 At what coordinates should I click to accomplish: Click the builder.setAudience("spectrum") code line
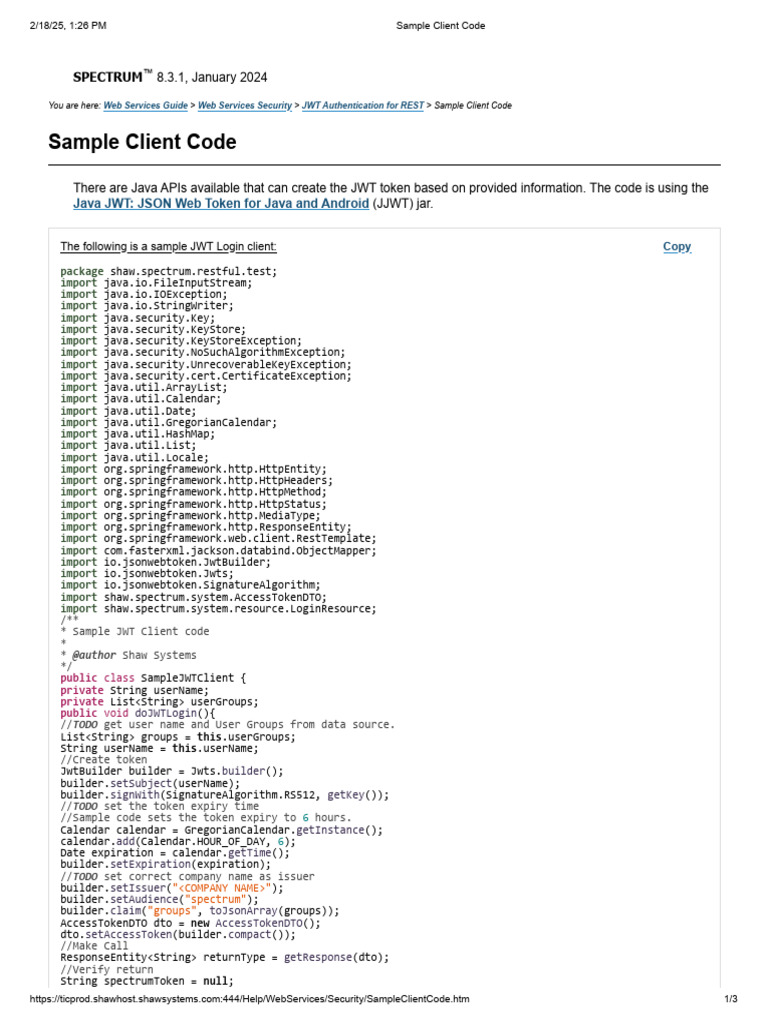(159, 899)
